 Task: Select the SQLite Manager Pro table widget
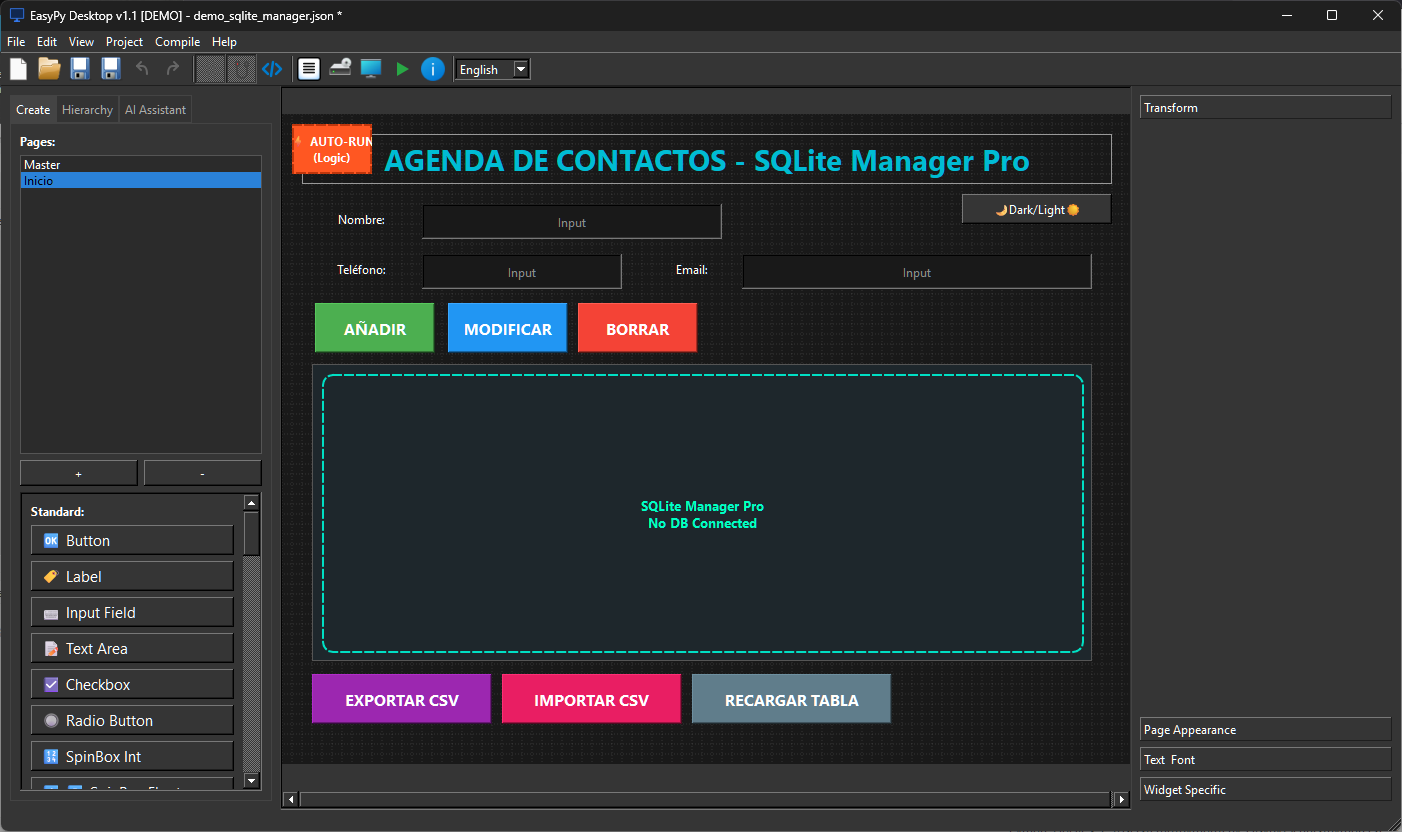(702, 513)
